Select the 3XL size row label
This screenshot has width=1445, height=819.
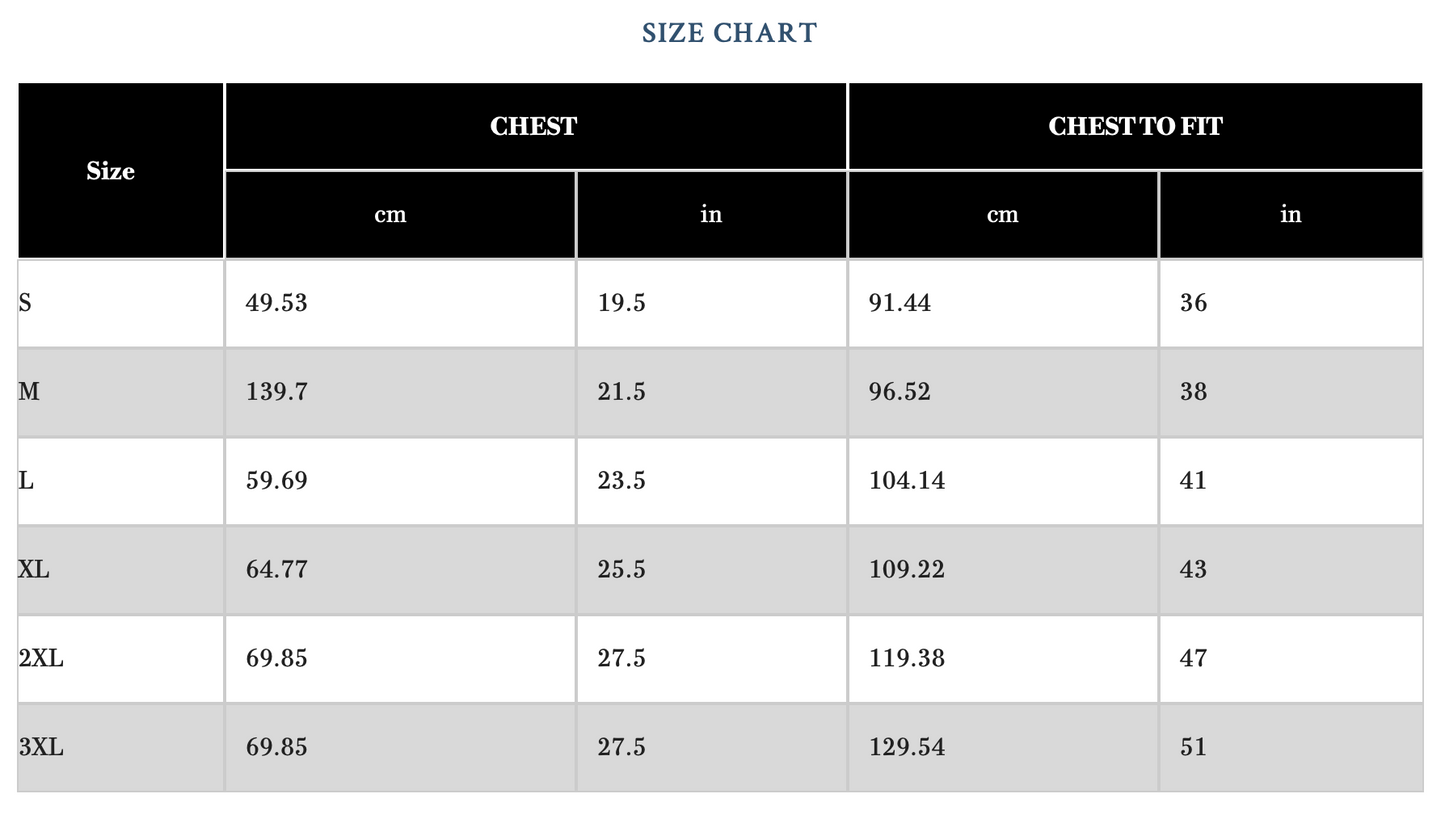pos(41,748)
